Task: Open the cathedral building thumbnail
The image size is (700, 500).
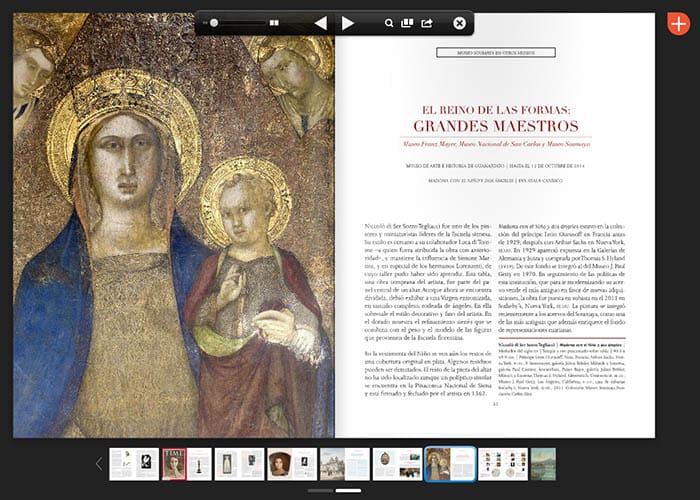Action: pyautogui.click(x=345, y=464)
